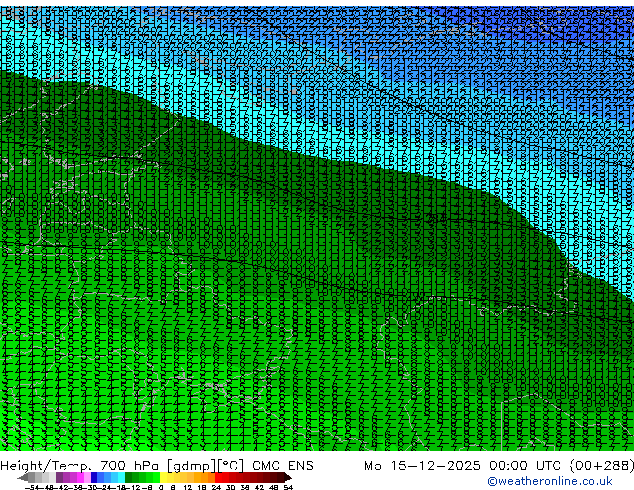
Task: Click the date 'Mo 15-12-2025'
Action: point(422,466)
